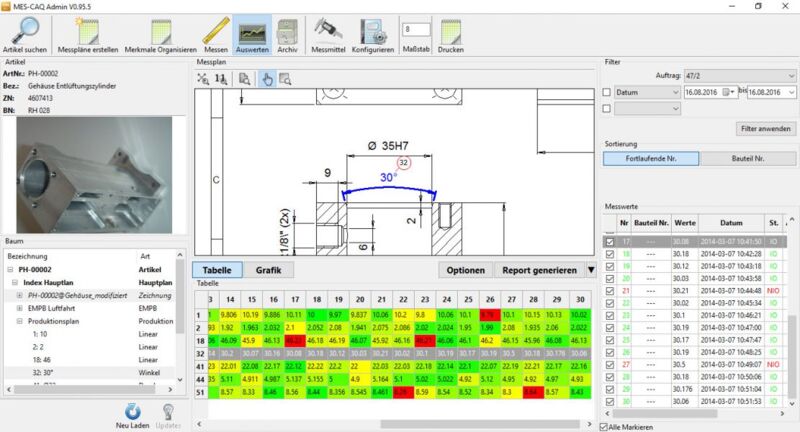Image resolution: width=800 pixels, height=432 pixels.
Task: Click the Optionen button
Action: tap(465, 270)
